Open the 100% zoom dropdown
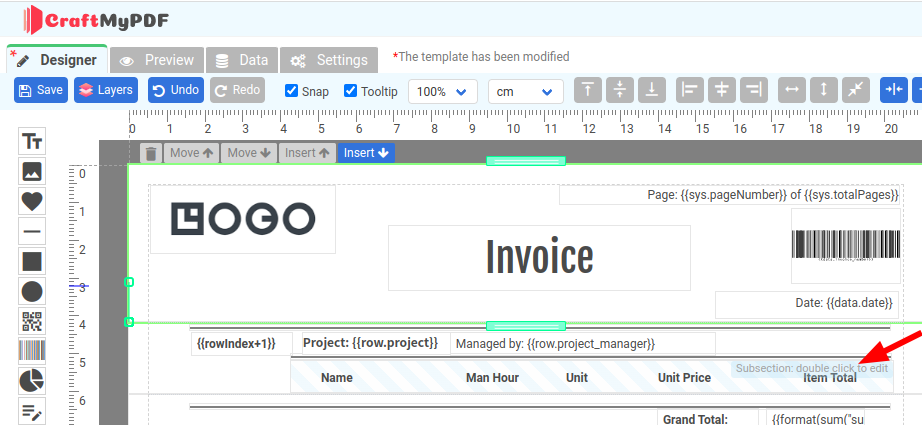Screen dimensions: 922x425 point(442,91)
